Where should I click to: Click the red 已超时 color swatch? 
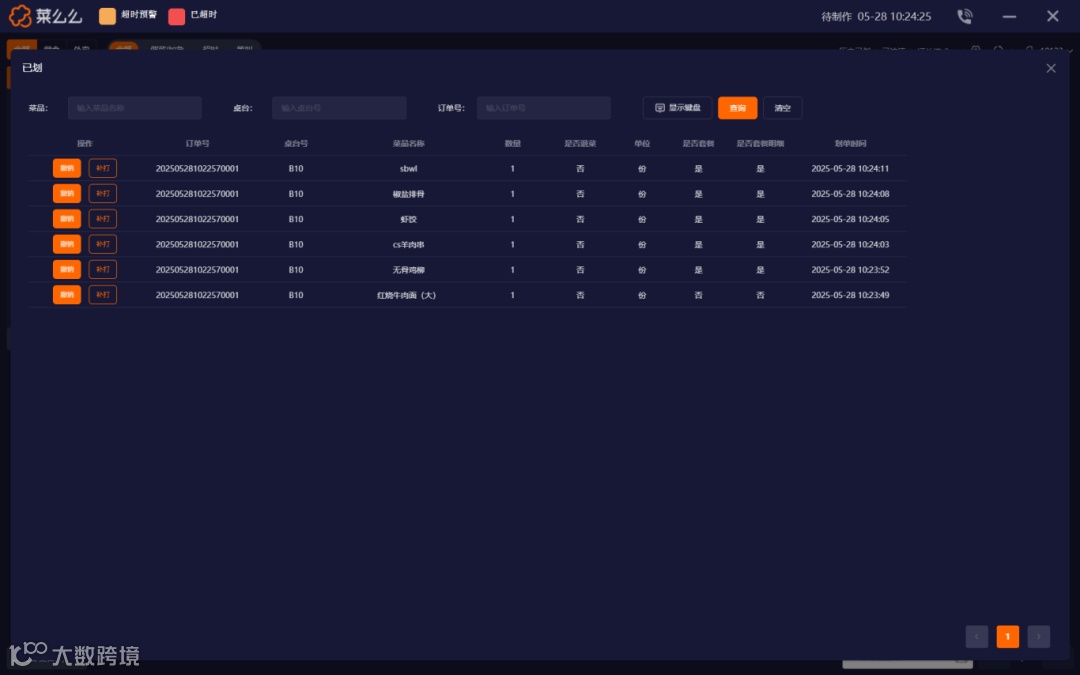(x=176, y=16)
